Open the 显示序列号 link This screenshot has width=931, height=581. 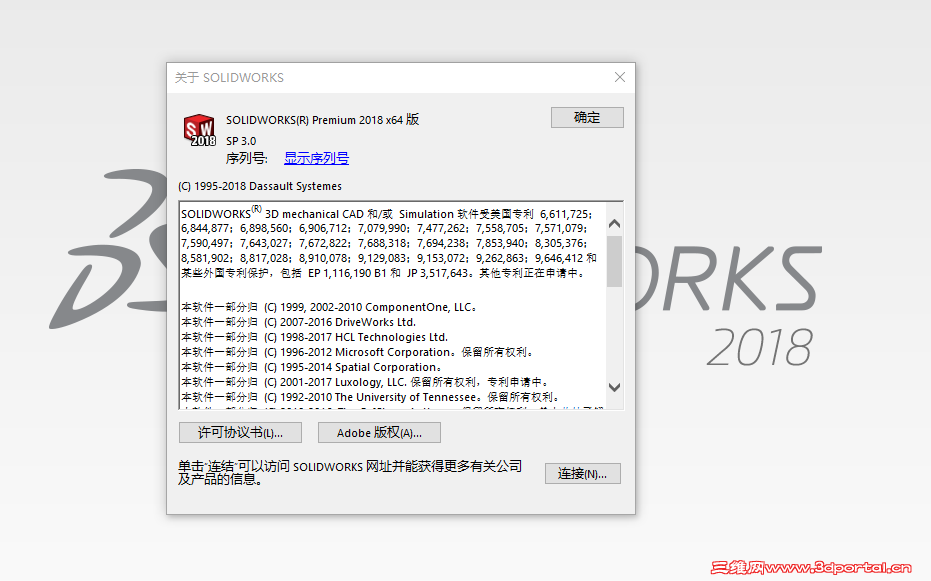click(x=316, y=158)
